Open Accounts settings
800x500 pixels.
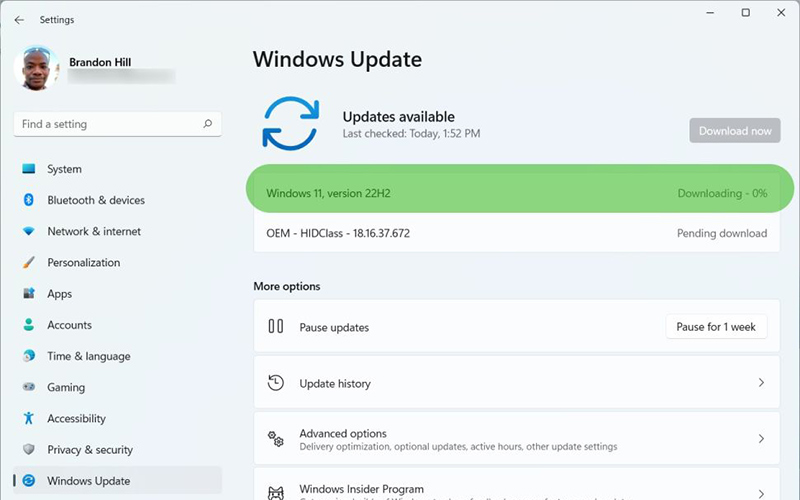click(x=117, y=325)
